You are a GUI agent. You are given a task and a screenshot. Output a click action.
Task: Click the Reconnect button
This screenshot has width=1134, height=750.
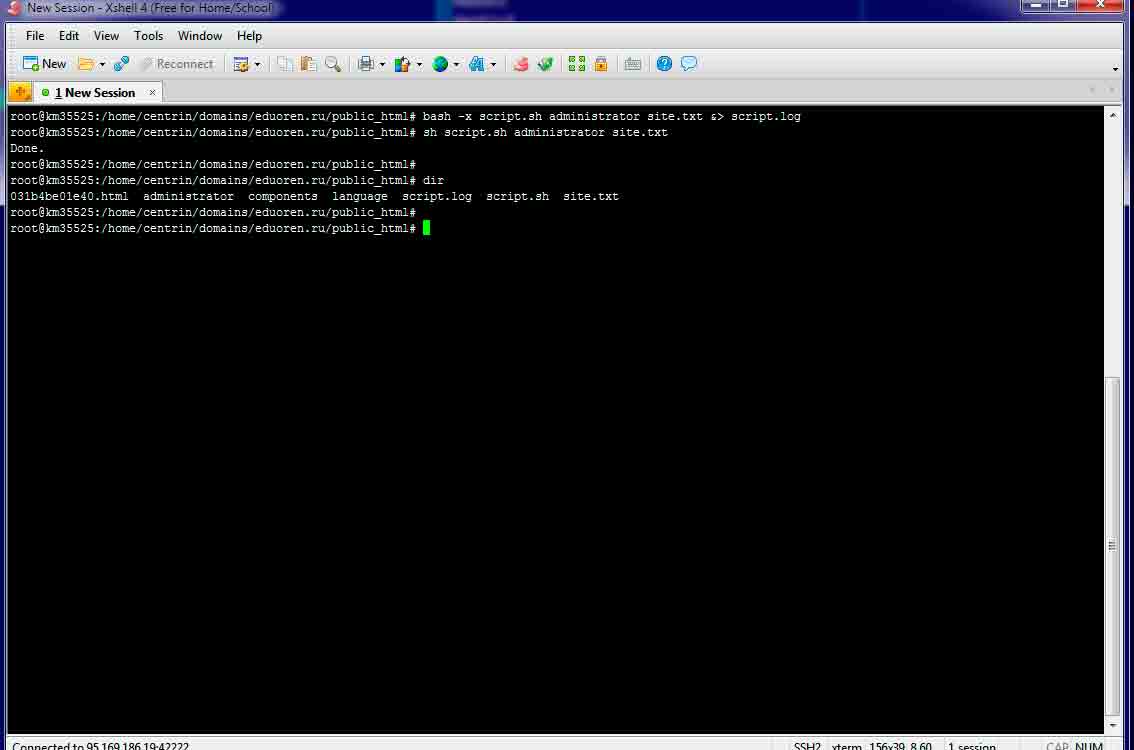(x=177, y=64)
